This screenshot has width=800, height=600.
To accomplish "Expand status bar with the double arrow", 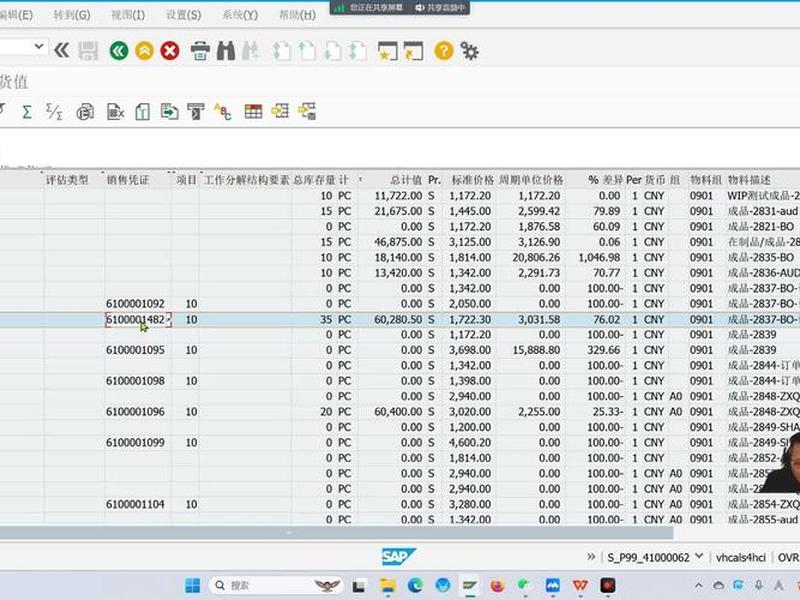I will click(x=591, y=557).
